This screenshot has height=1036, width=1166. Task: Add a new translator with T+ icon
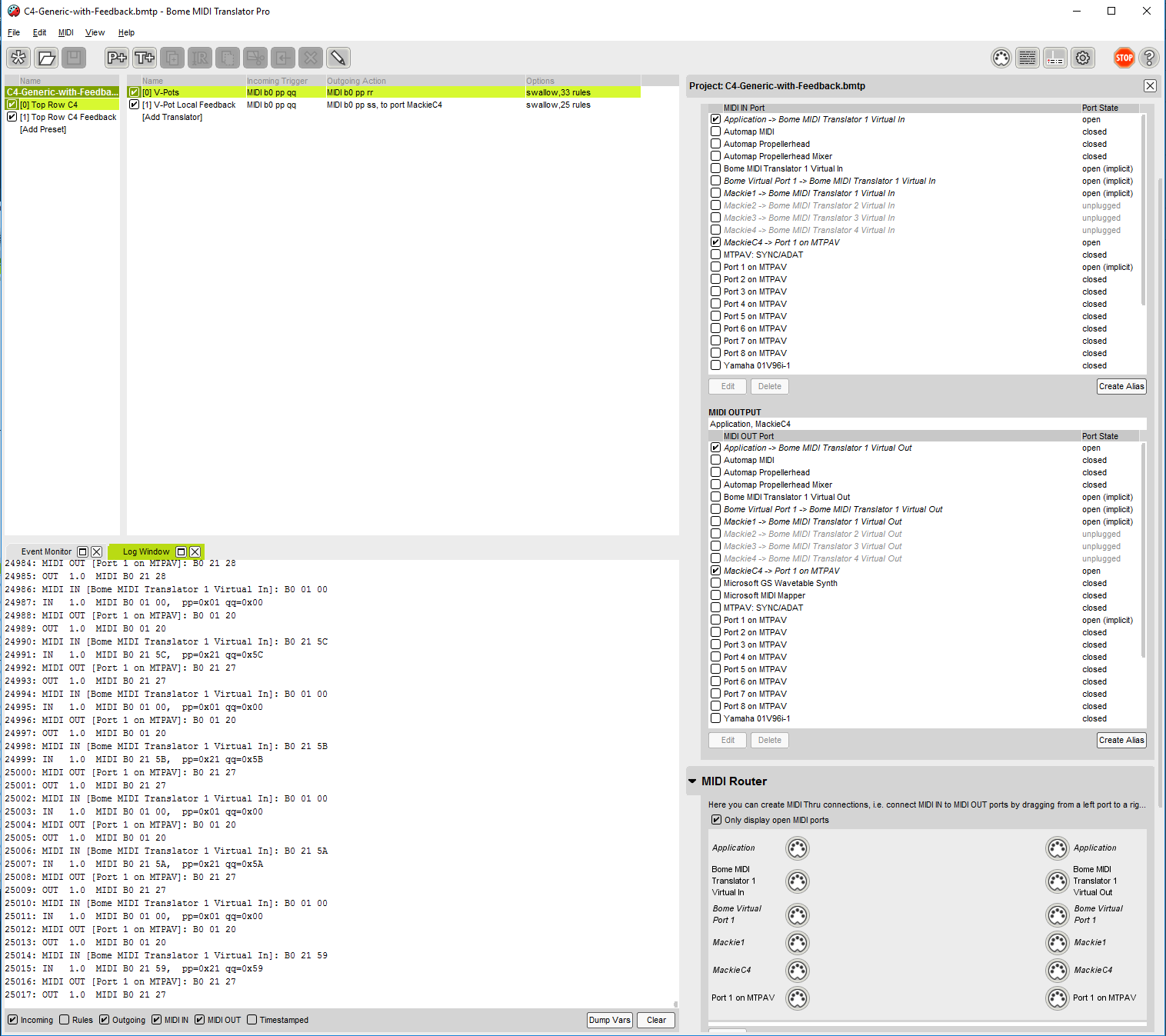click(145, 58)
